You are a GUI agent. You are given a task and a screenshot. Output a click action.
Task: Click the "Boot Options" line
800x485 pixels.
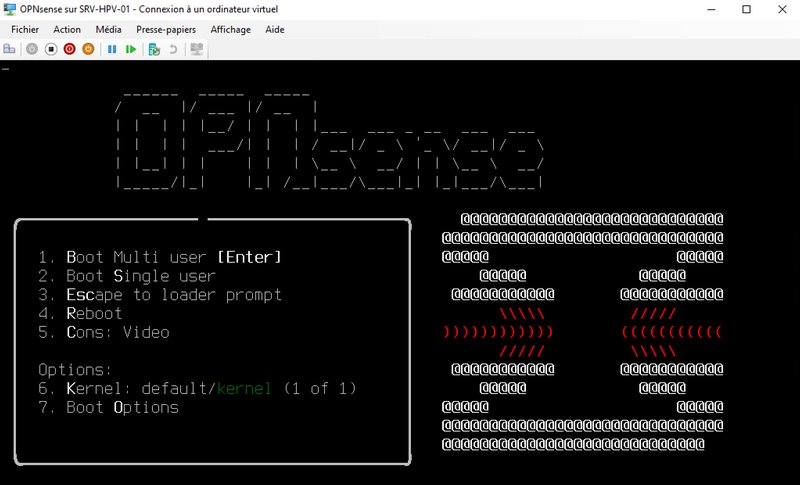(108, 407)
